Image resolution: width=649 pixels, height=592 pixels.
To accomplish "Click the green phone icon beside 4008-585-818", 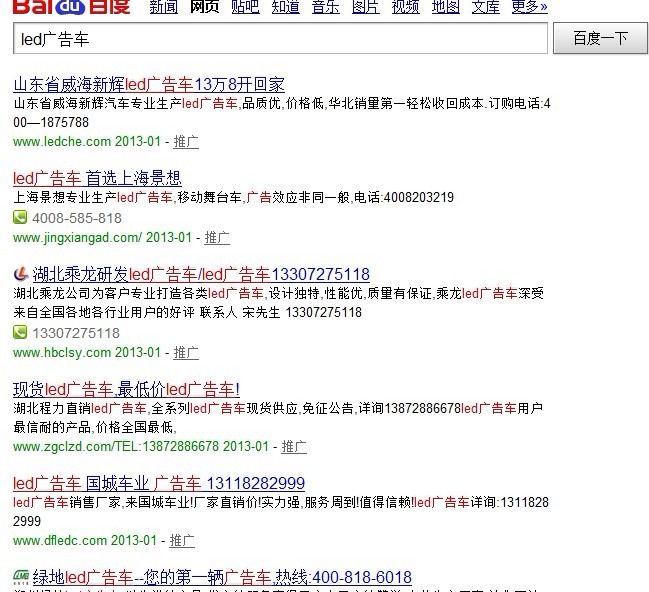I will [20, 218].
